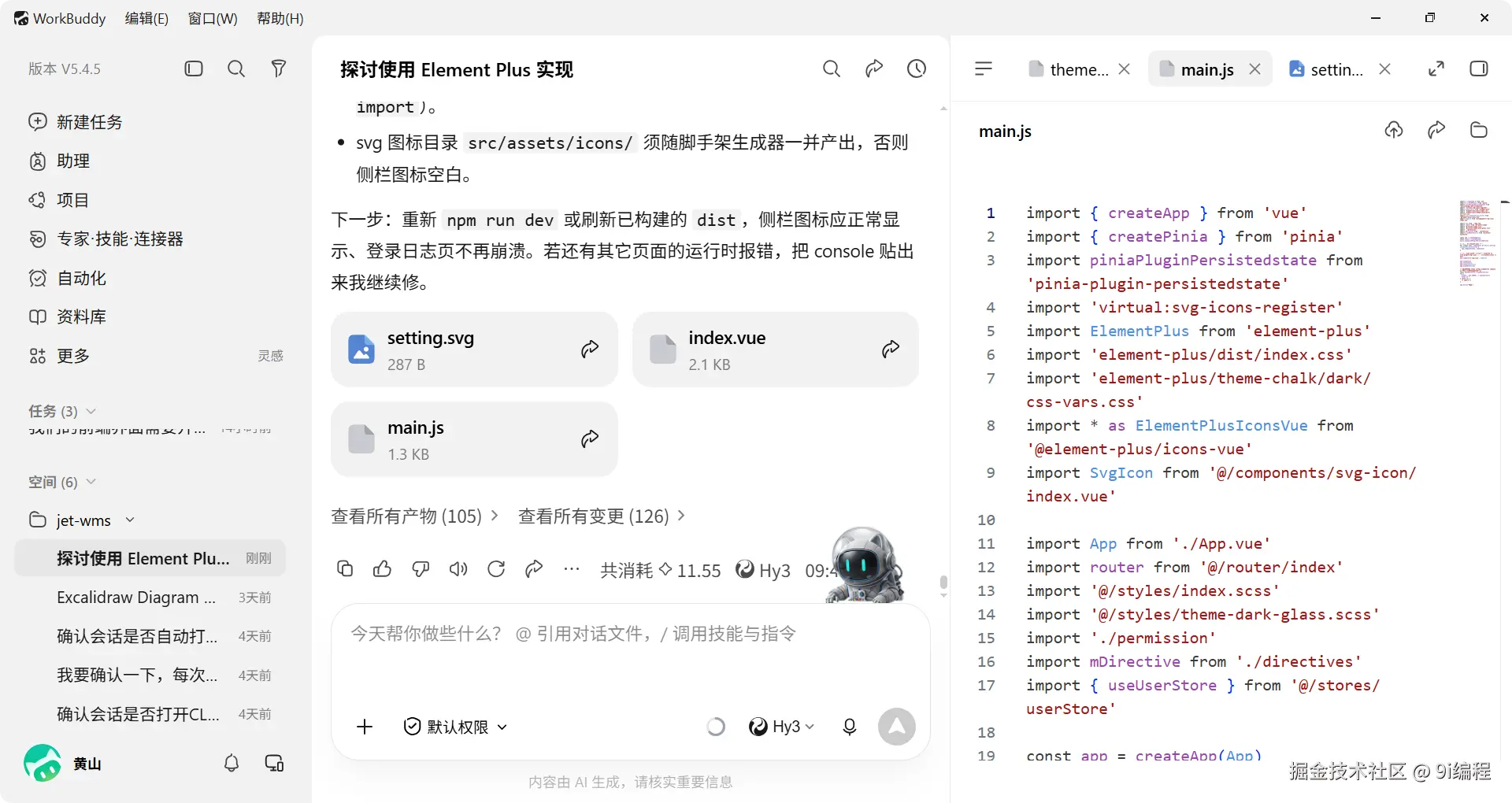
Task: Share the main.js file card
Action: click(x=590, y=439)
